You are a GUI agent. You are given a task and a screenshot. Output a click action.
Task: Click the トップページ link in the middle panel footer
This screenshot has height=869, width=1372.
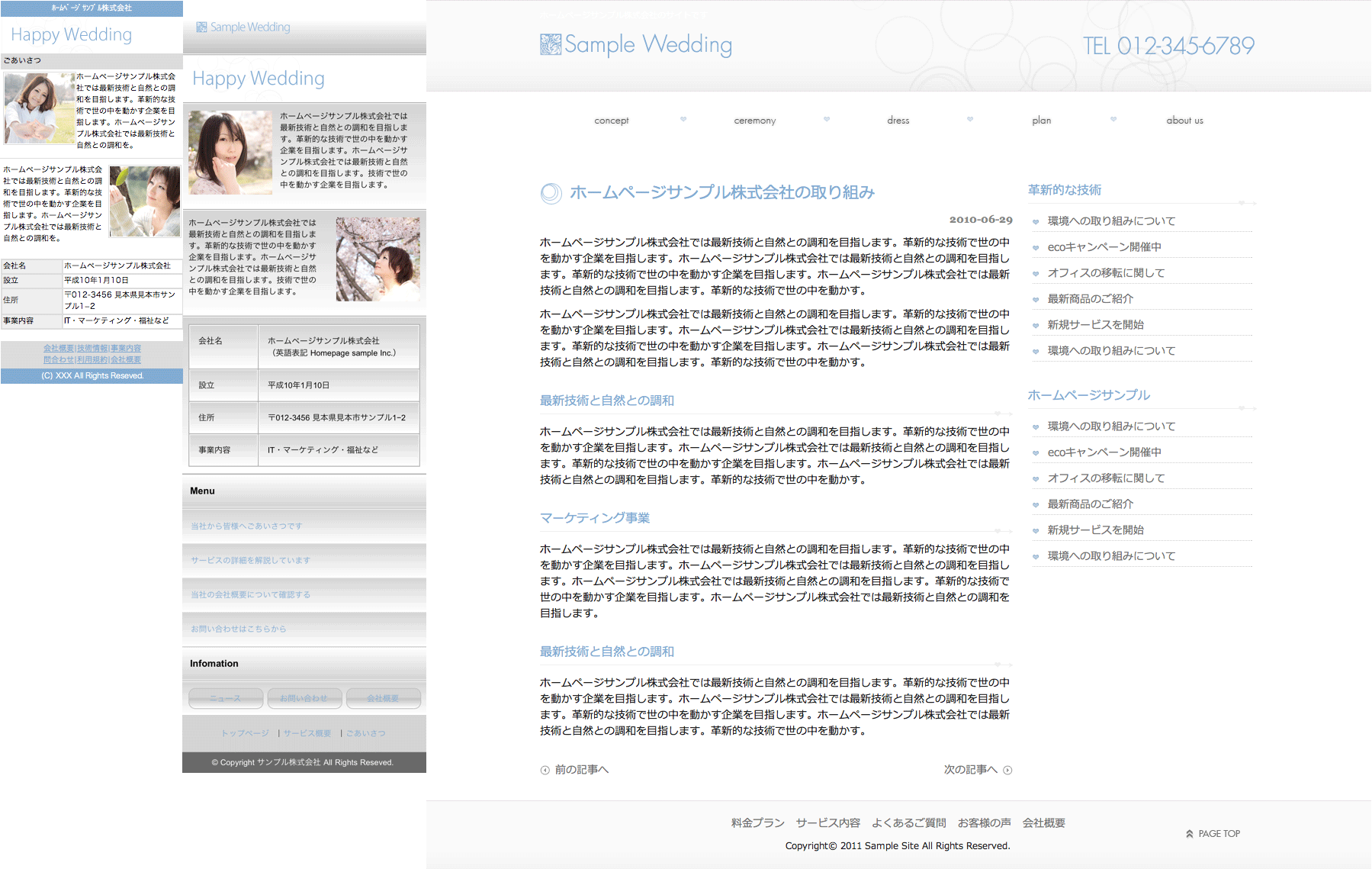(245, 733)
